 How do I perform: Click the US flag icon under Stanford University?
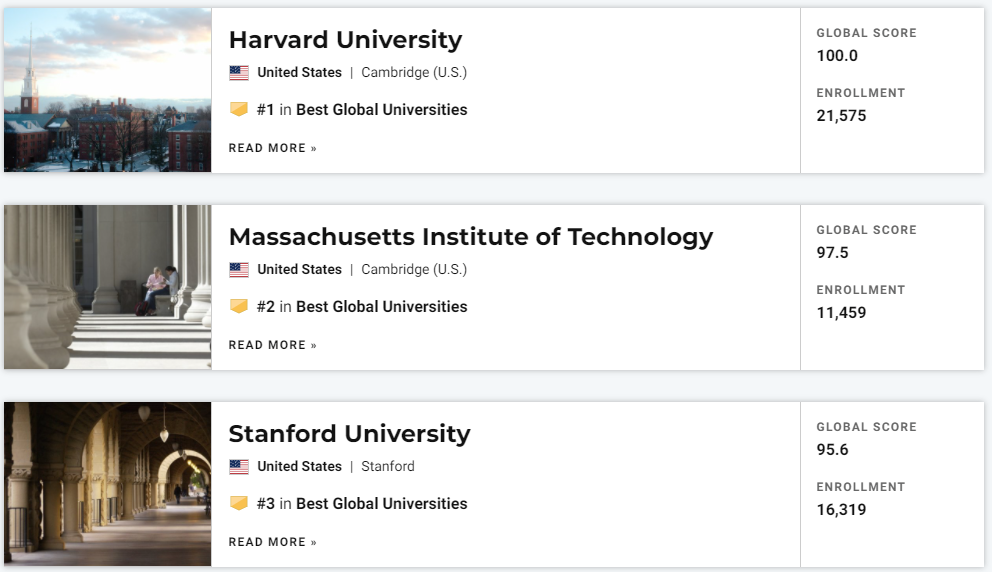tap(238, 467)
